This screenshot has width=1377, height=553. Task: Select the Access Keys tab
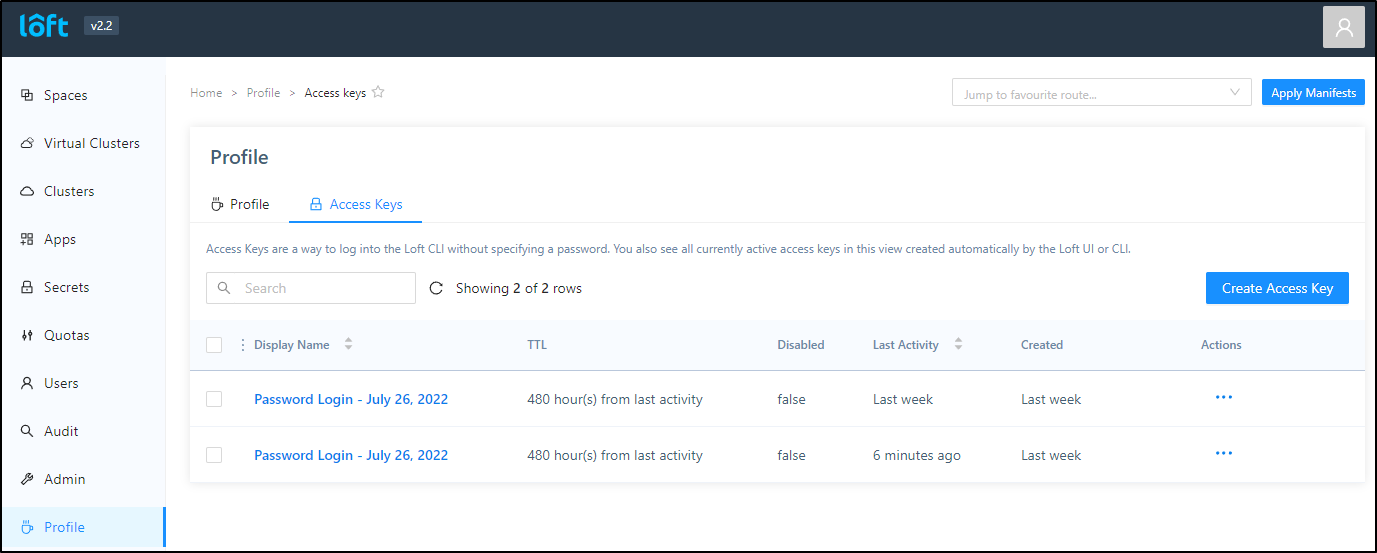(356, 204)
